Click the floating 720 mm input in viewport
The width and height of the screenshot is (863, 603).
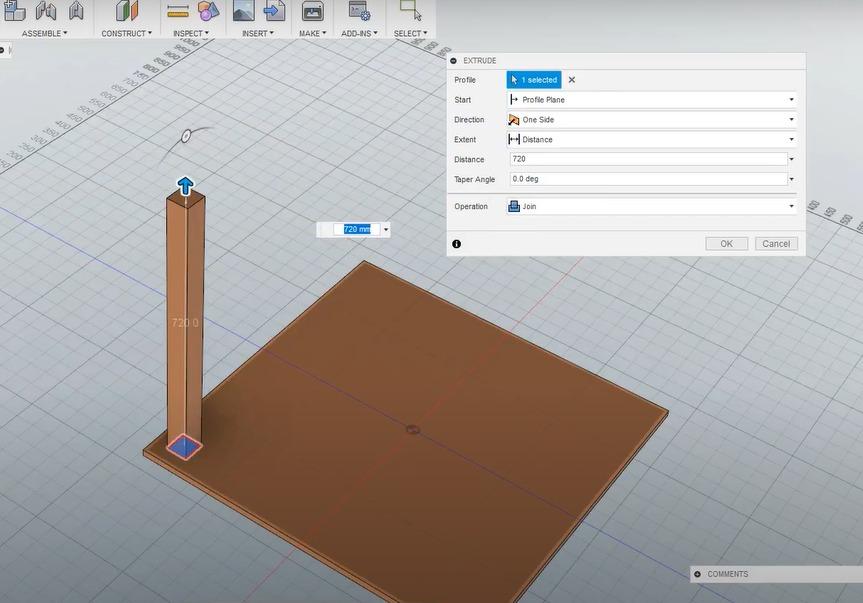click(357, 229)
